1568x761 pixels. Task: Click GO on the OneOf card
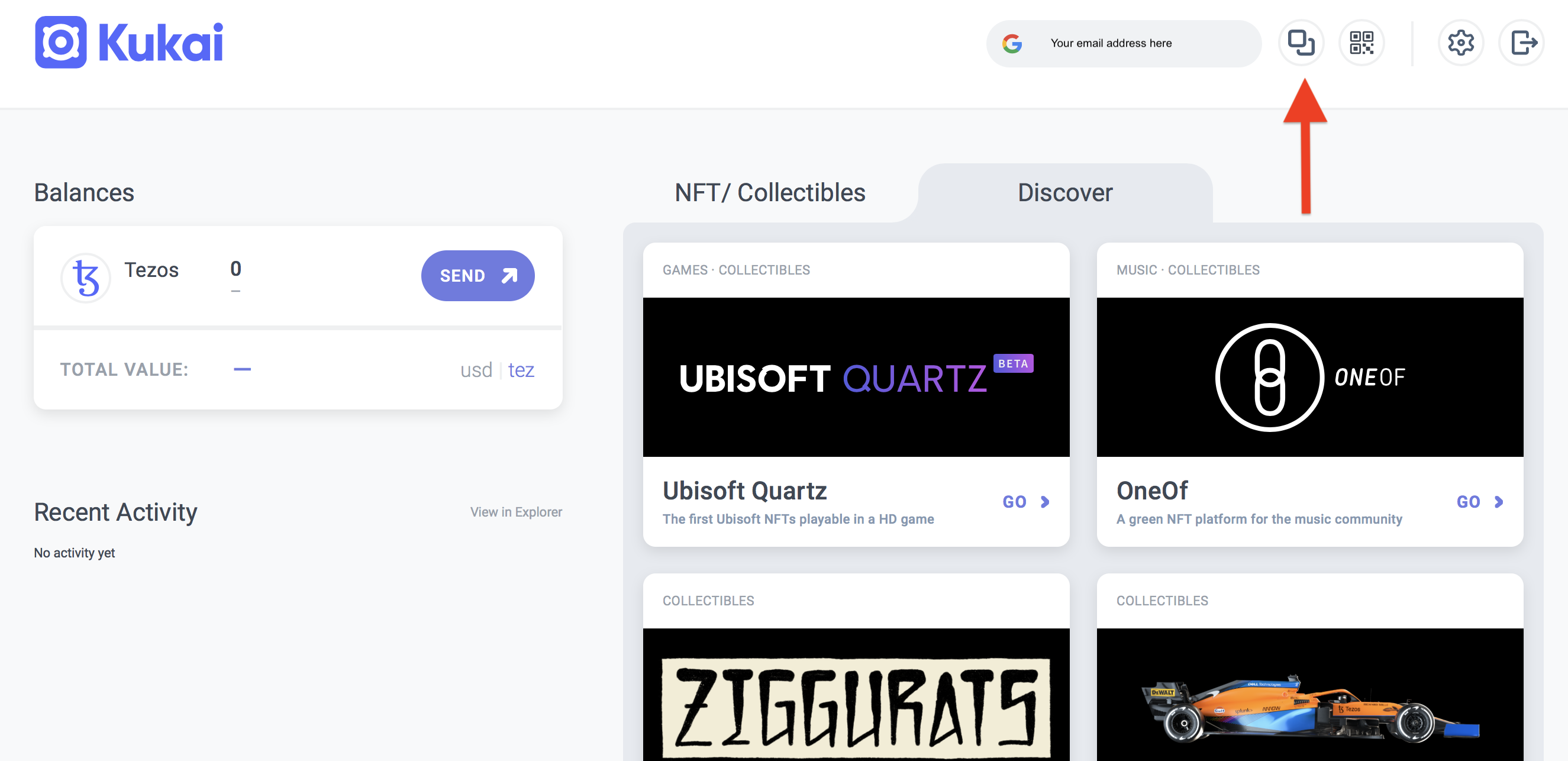1480,502
